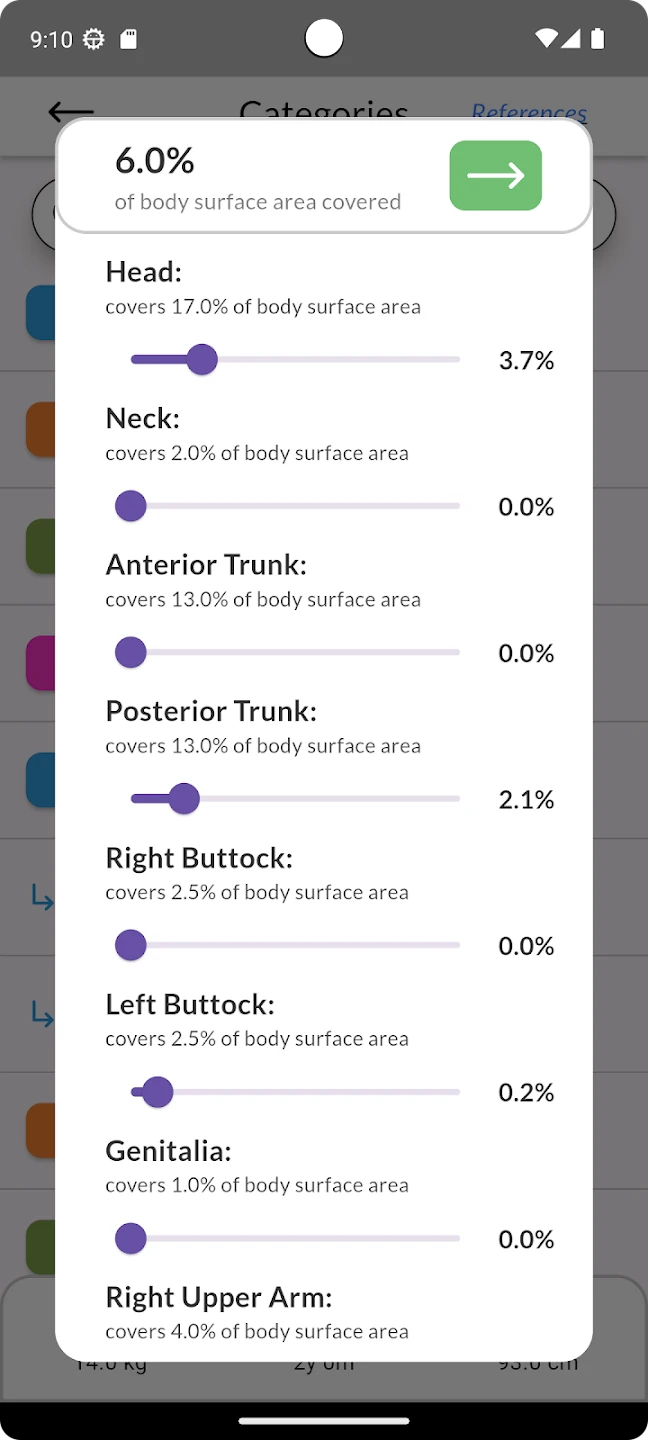Click the battery status icon
This screenshot has height=1440, width=648.
coord(598,39)
